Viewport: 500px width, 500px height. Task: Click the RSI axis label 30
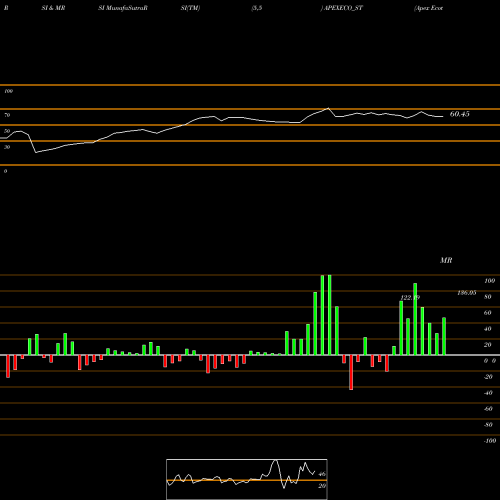tap(7, 147)
